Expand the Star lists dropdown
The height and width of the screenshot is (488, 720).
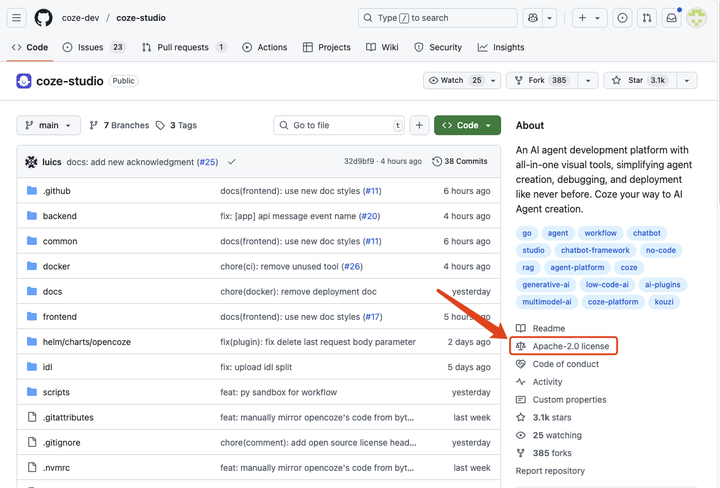tap(687, 80)
